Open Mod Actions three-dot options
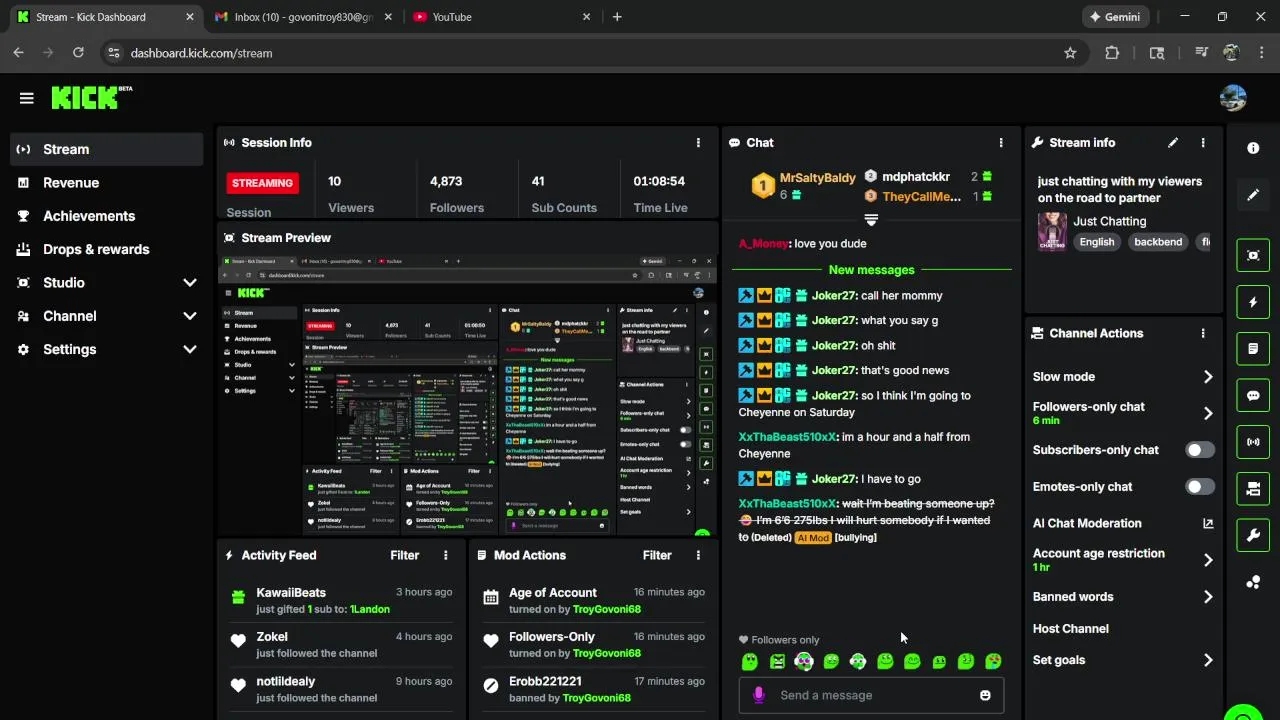This screenshot has width=1280, height=720. [x=698, y=556]
